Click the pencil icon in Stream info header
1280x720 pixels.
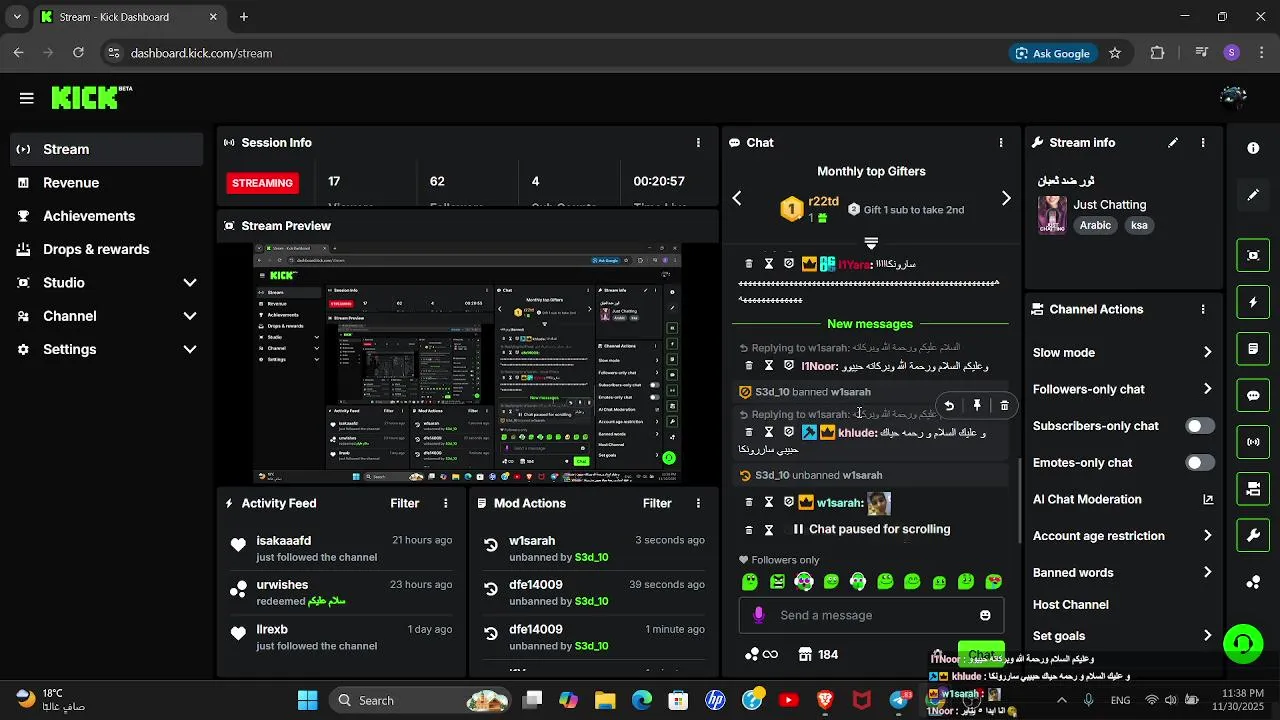[1173, 143]
